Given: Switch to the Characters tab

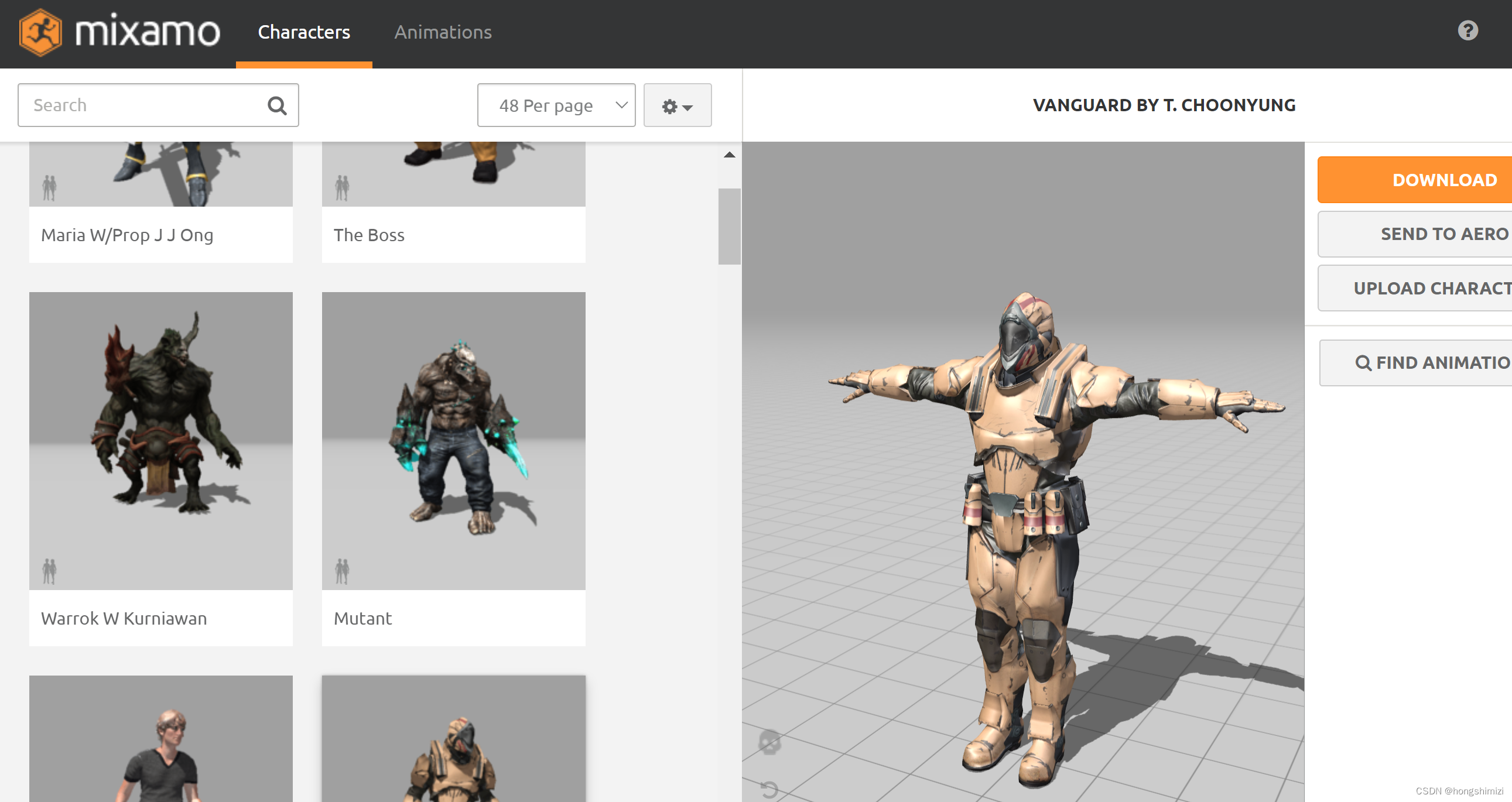Looking at the screenshot, I should coord(303,32).
